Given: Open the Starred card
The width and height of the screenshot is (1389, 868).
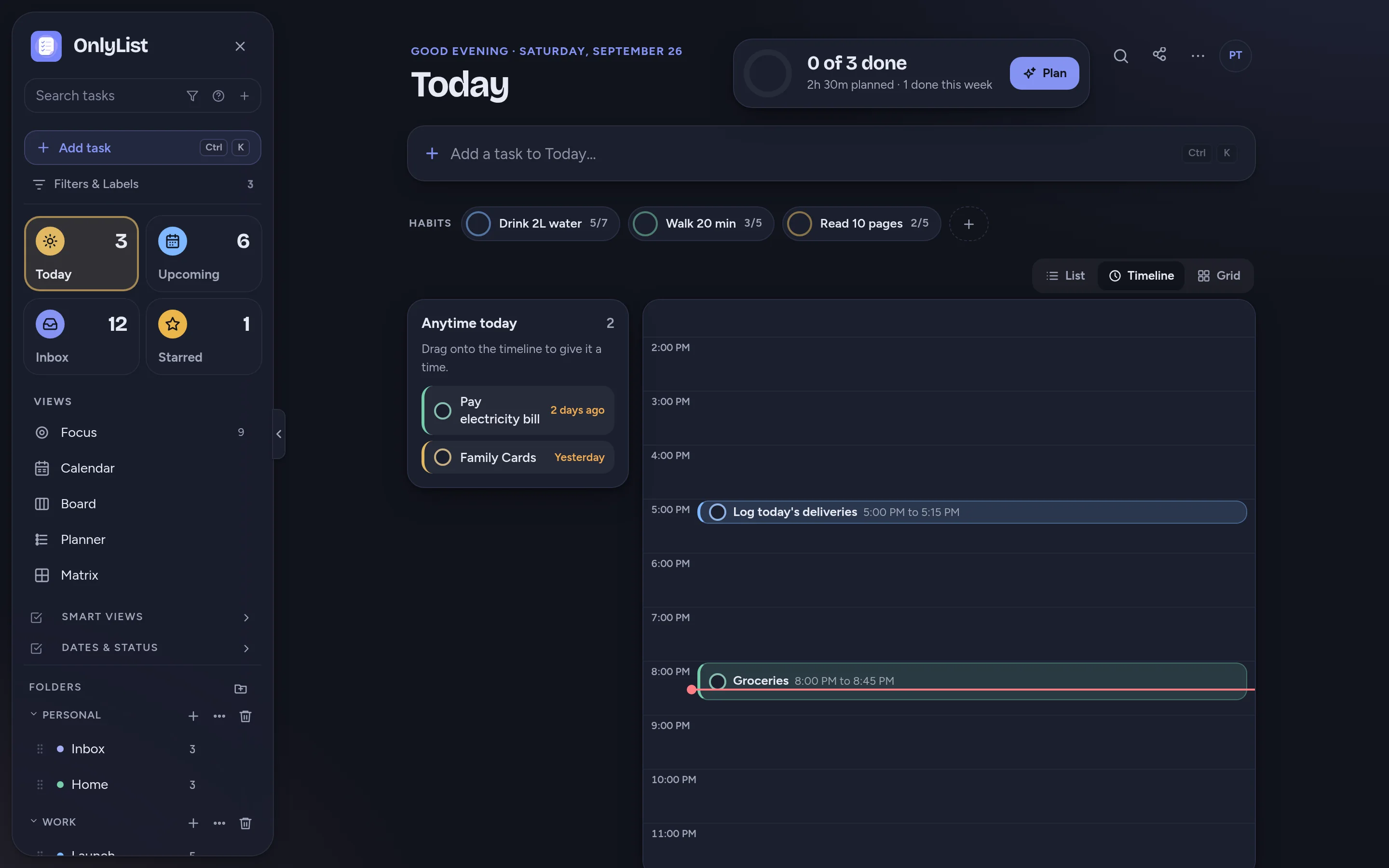Looking at the screenshot, I should 204,337.
